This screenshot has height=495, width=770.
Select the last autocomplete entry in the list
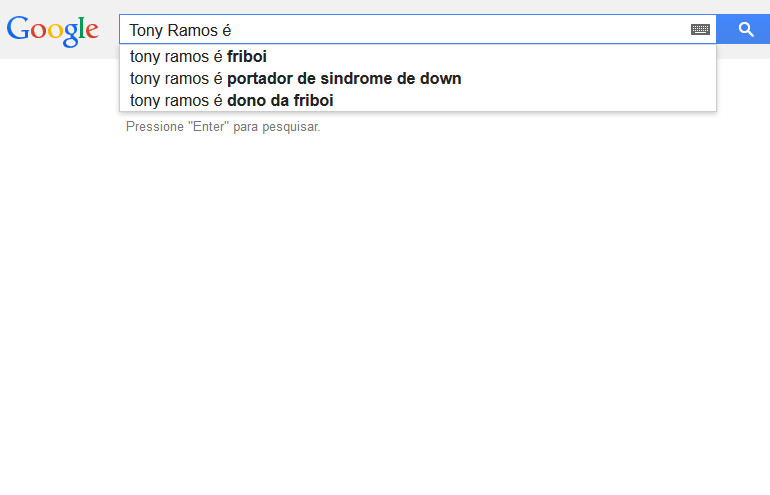(x=417, y=101)
